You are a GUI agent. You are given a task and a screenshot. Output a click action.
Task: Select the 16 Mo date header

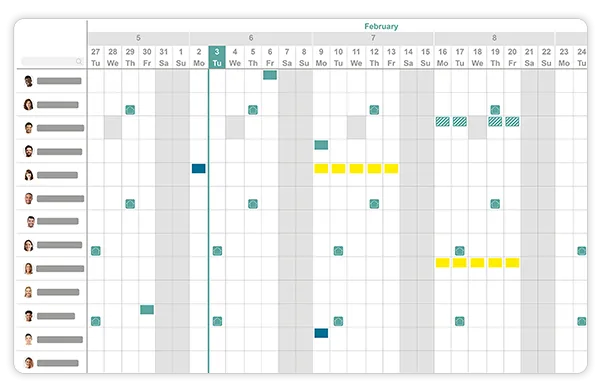pyautogui.click(x=443, y=57)
